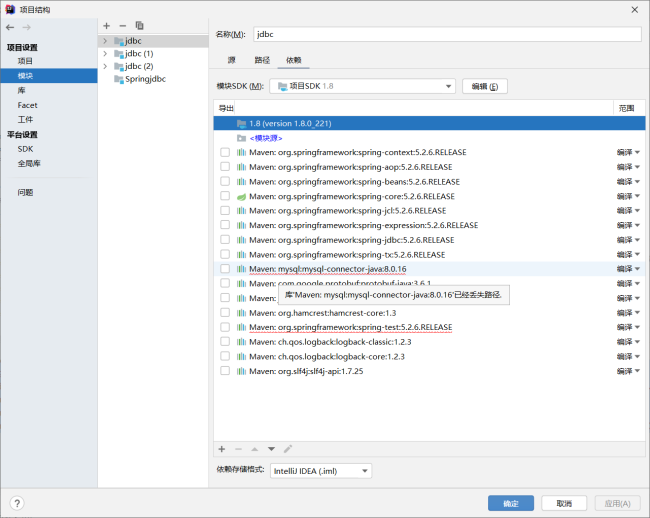Click library icon for slf4j-api
This screenshot has height=518, width=650.
point(241,371)
